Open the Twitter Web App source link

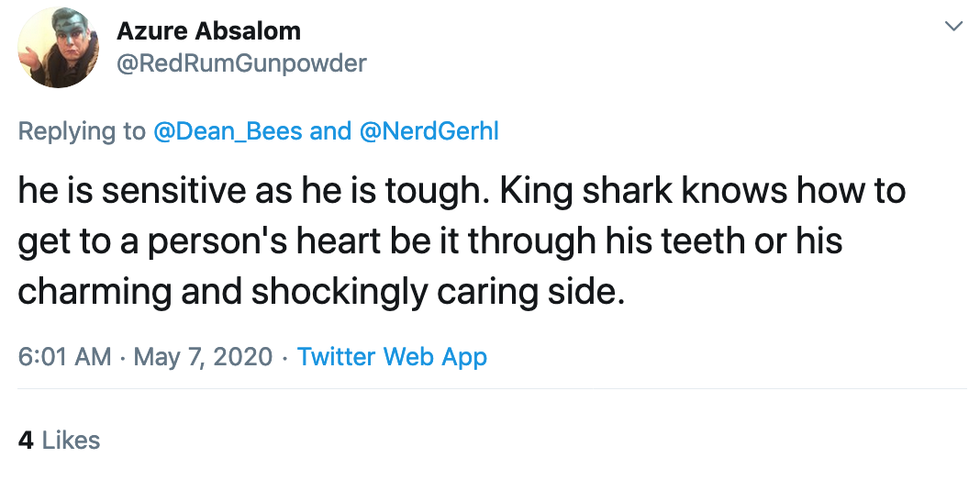[x=392, y=356]
